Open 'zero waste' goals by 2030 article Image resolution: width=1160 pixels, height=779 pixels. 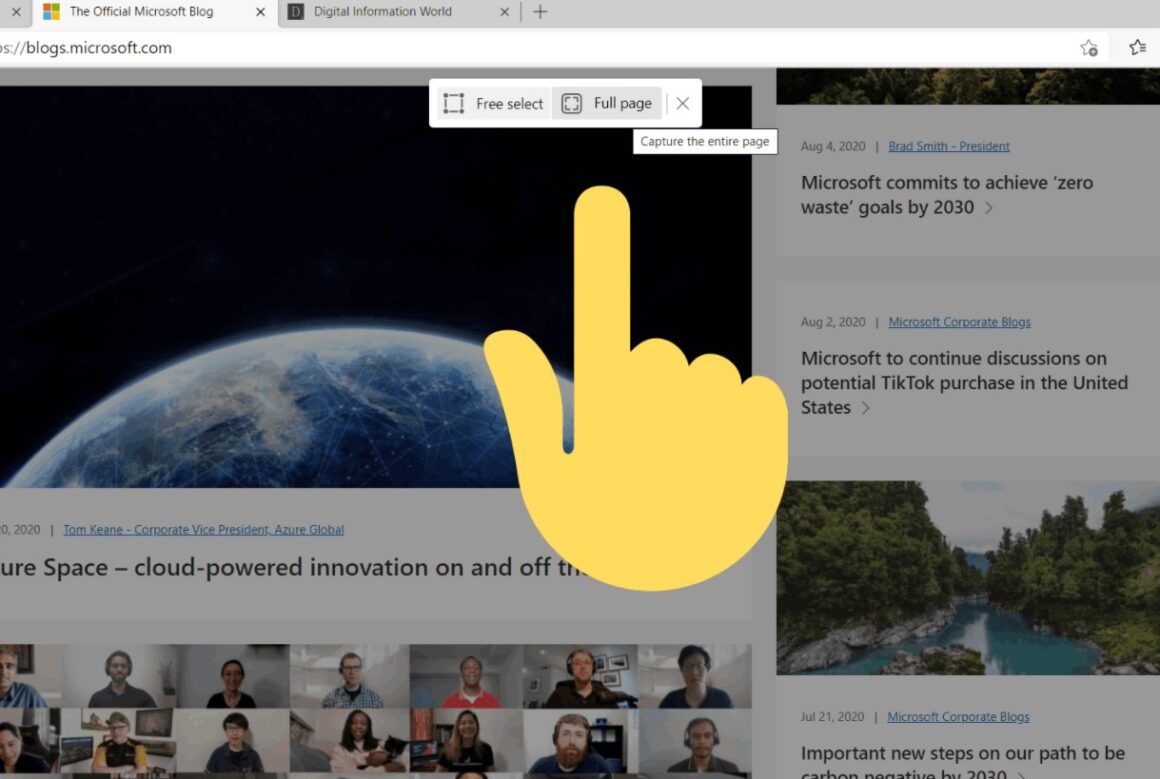coord(946,195)
